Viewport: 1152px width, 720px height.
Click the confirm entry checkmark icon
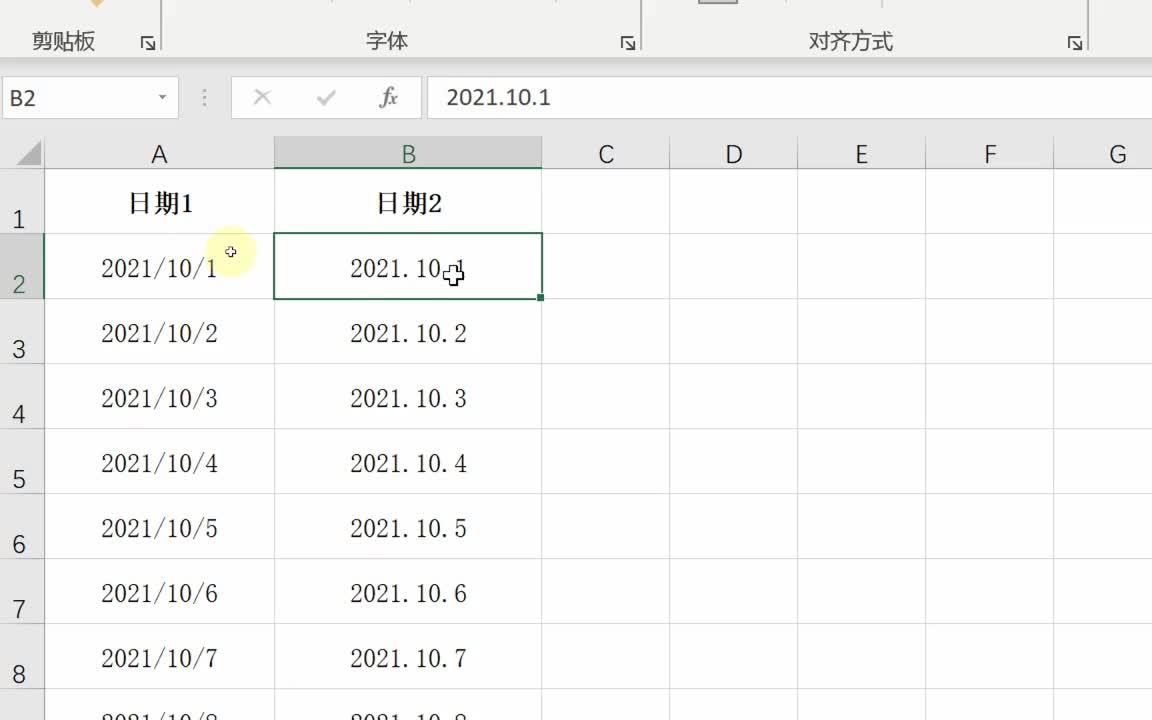(x=325, y=97)
